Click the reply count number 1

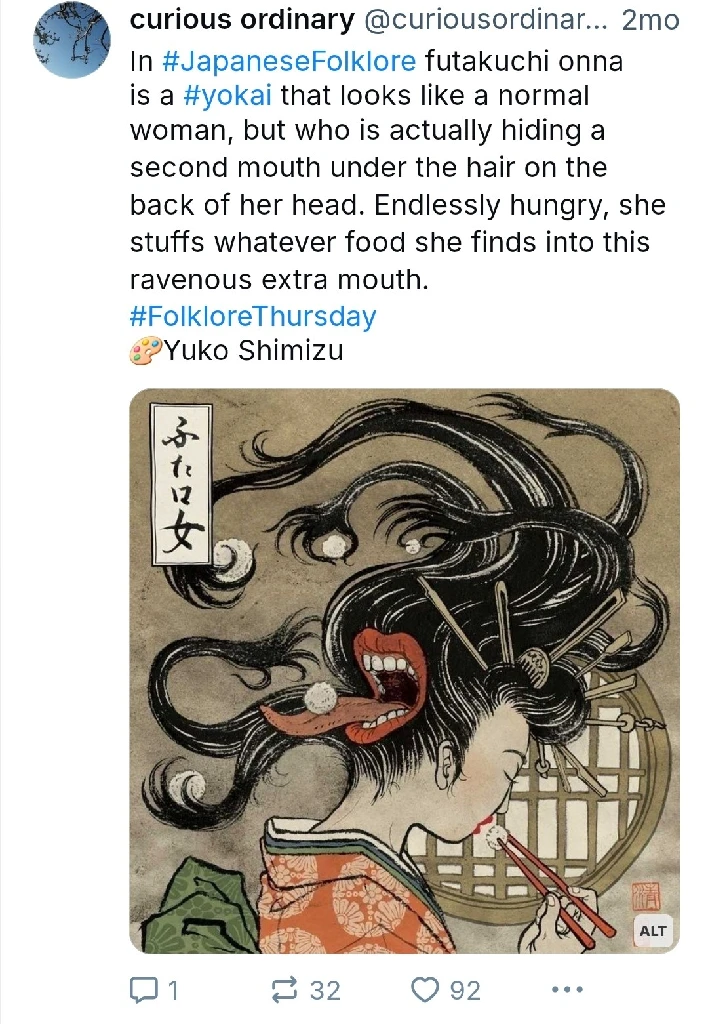(172, 991)
